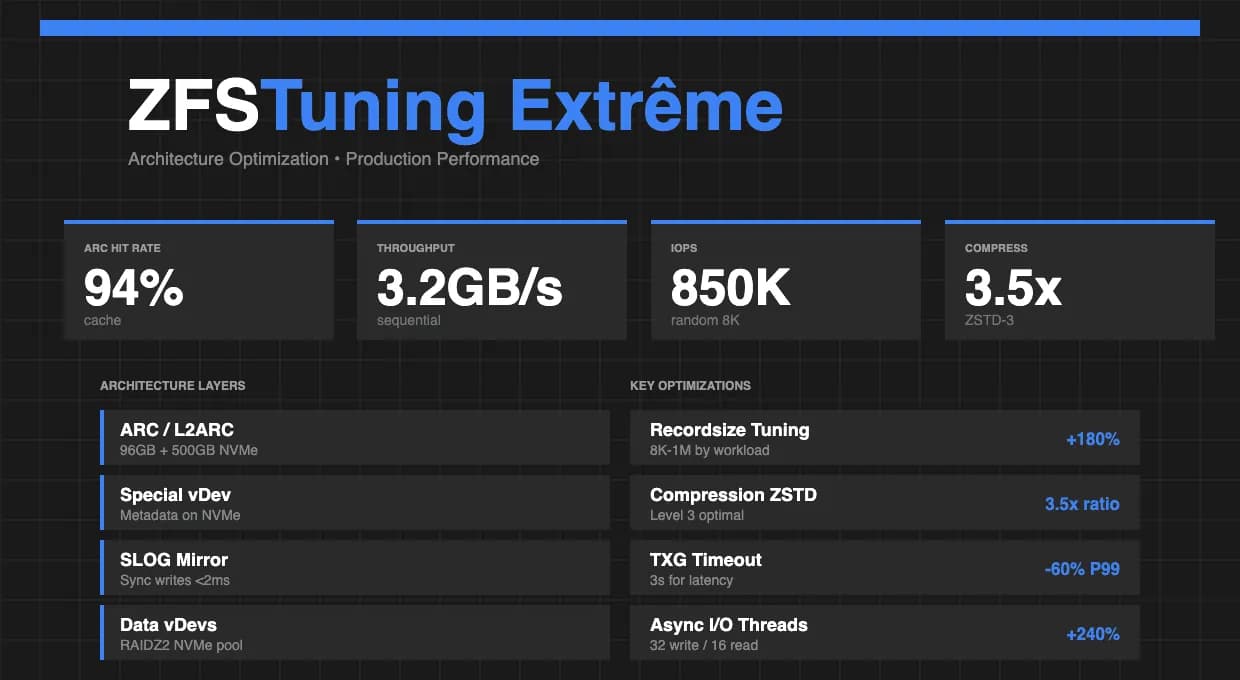
Task: Expand the Async I/O Threads row
Action: 885,632
